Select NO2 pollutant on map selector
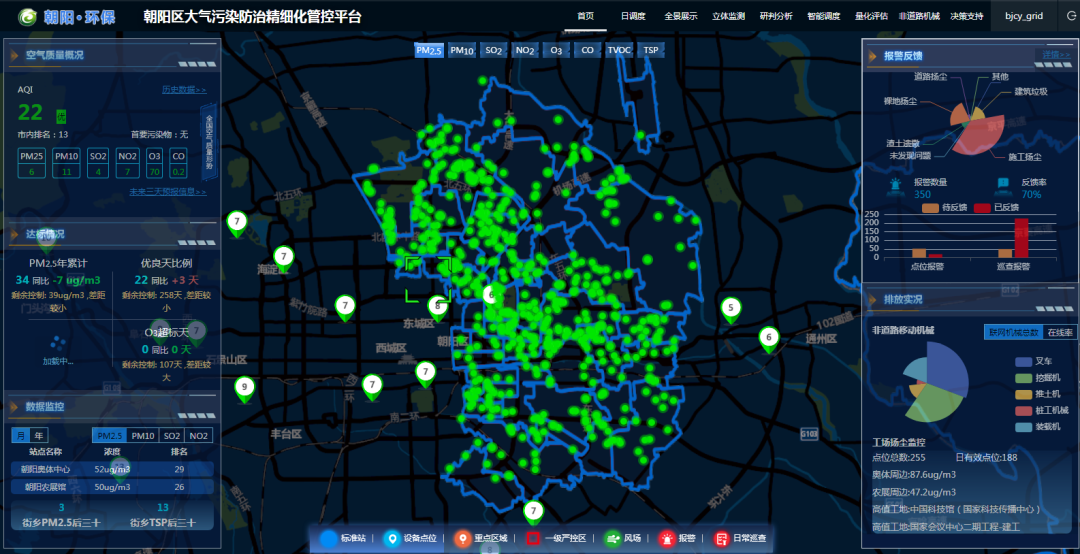The width and height of the screenshot is (1080, 554). pyautogui.click(x=525, y=50)
